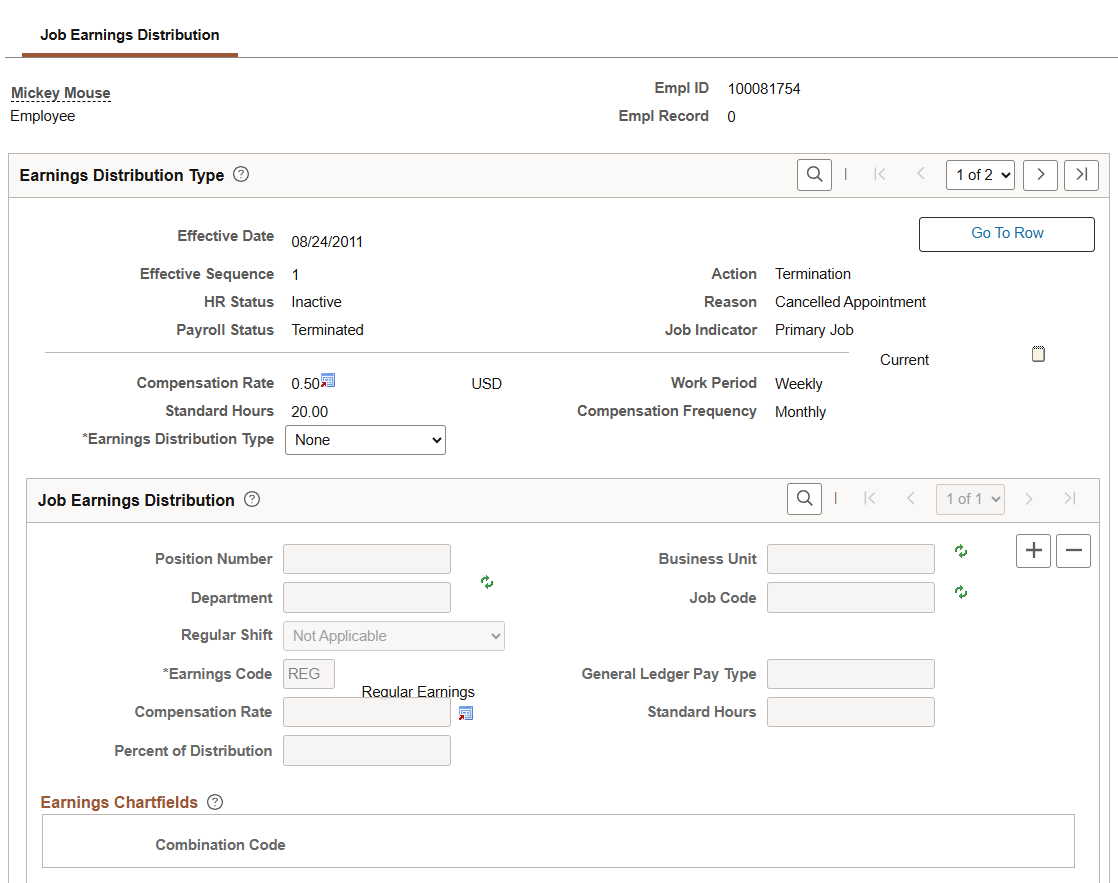Jump to last row in Earnings Distribution Type
This screenshot has width=1118, height=883.
pos(1081,175)
